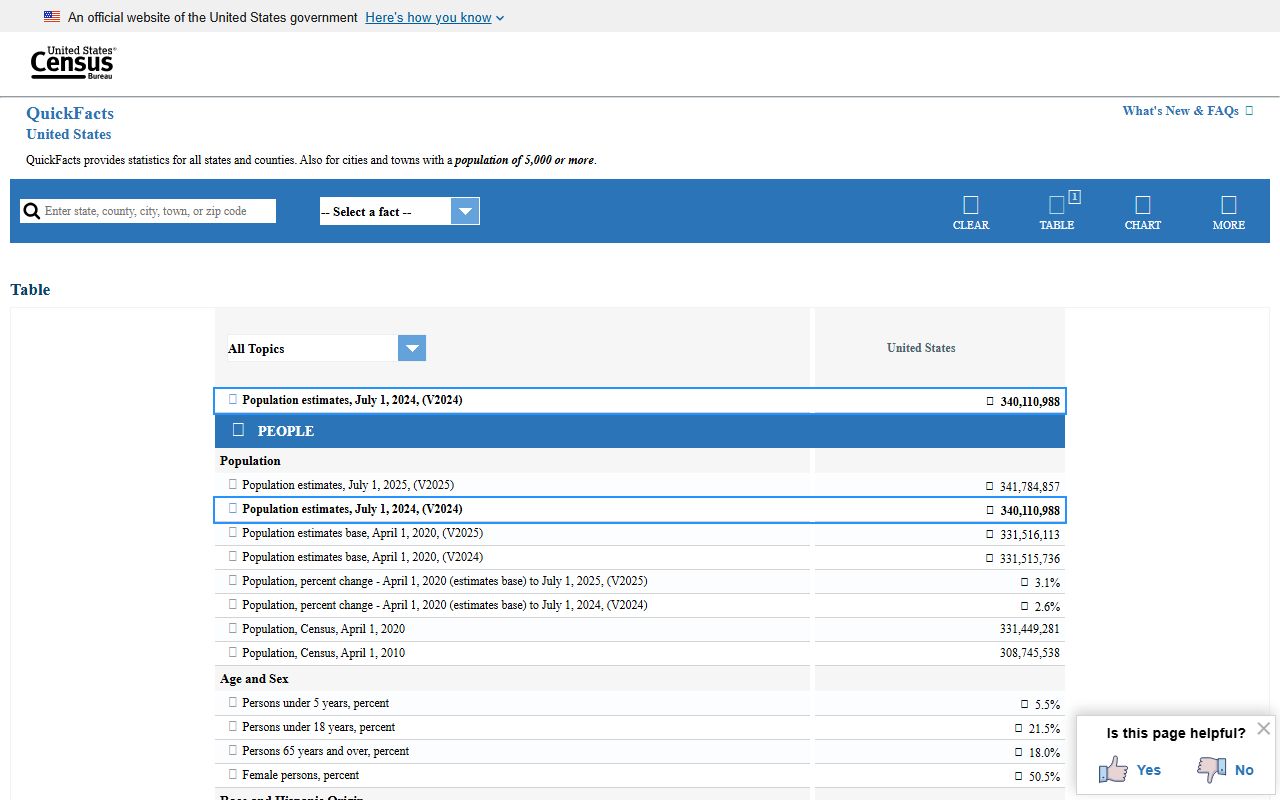The image size is (1280, 800).
Task: Click info icon for percent change to July 1, 2025
Action: [233, 580]
